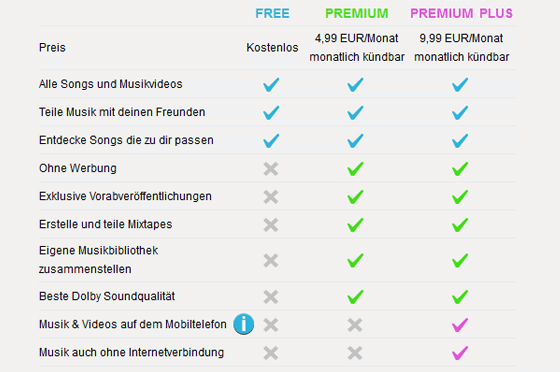The height and width of the screenshot is (372, 560).
Task: Click the Kostenlos price label
Action: [x=272, y=47]
